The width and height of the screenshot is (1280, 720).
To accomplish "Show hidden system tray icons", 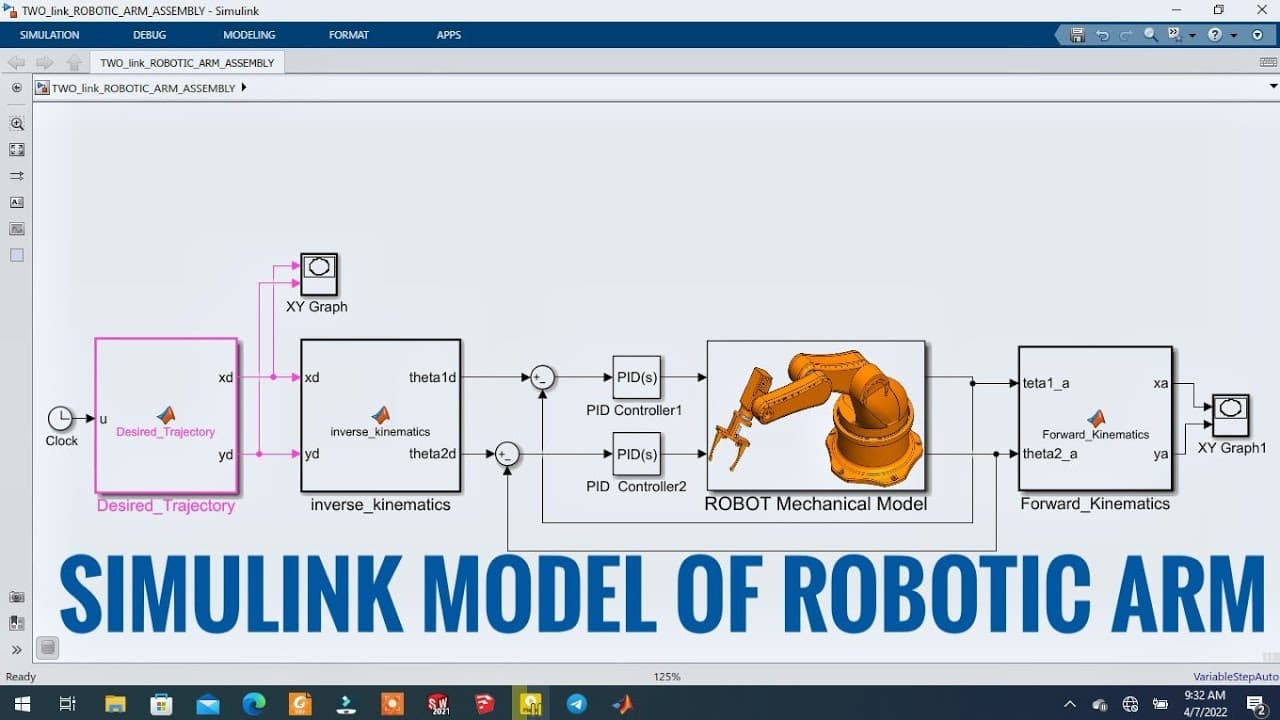I will point(1070,704).
